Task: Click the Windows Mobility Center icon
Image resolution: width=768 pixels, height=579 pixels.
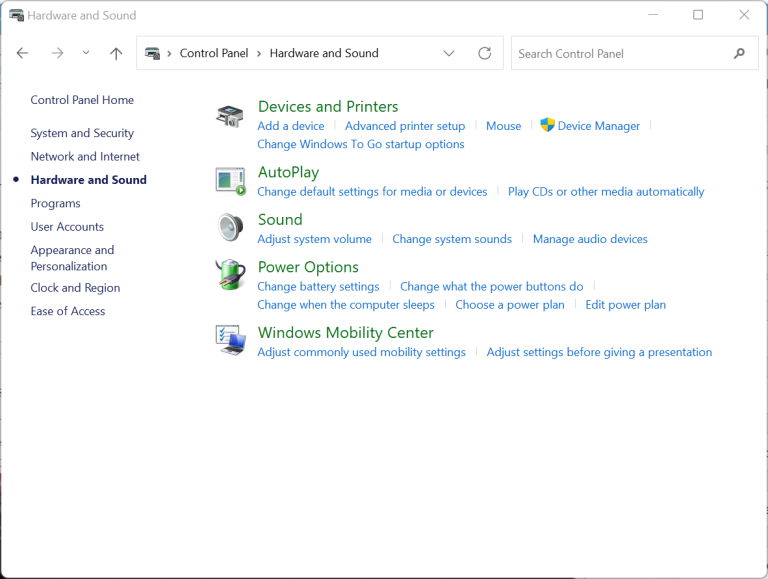Action: coord(230,339)
